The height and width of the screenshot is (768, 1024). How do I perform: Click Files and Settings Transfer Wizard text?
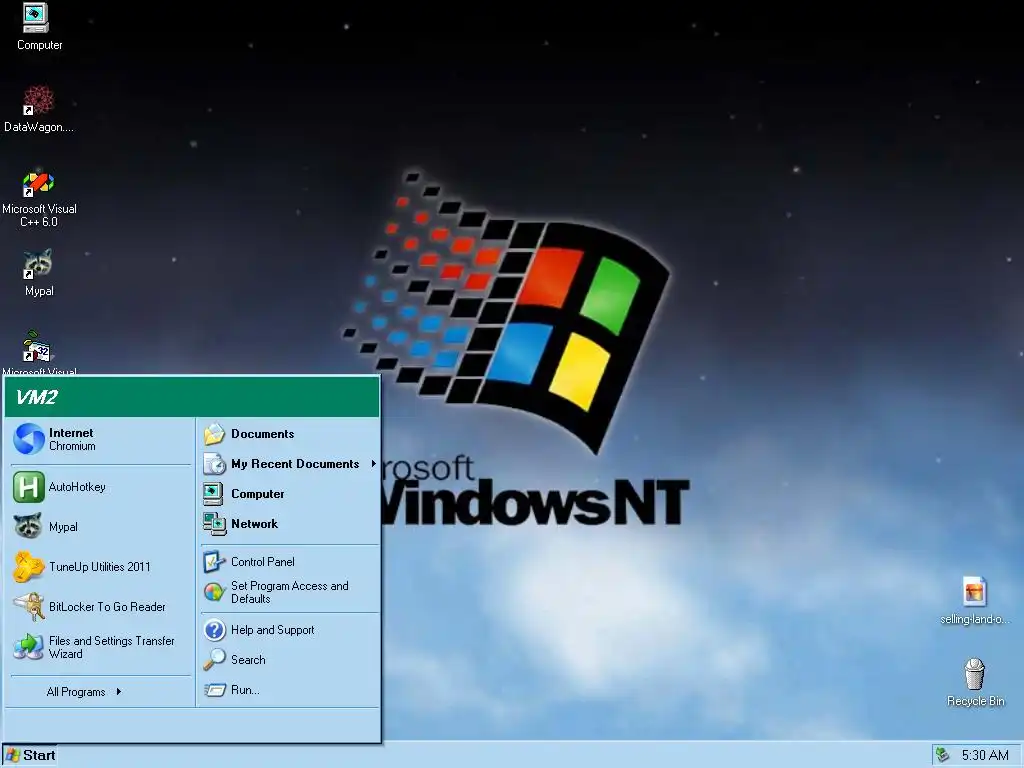pos(112,647)
